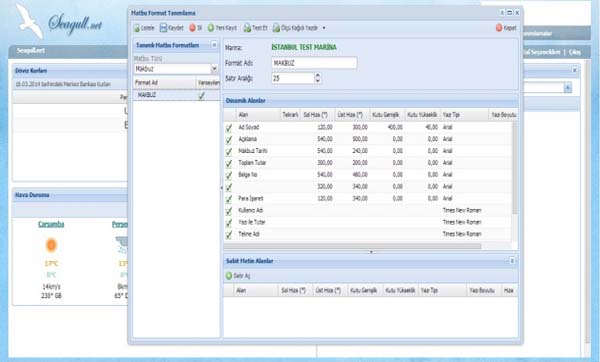Image resolution: width=600 pixels, height=362 pixels.
Task: Open the Matbu Türü combo box
Action: [x=214, y=69]
